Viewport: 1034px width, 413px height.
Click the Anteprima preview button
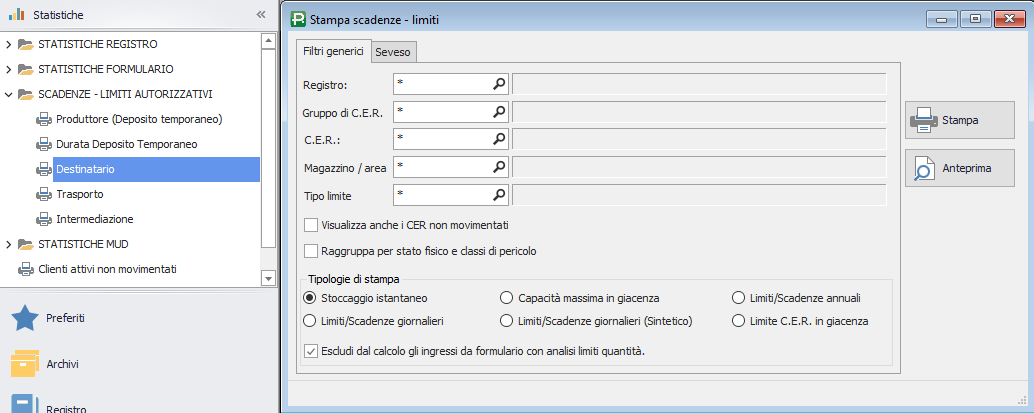[x=959, y=169]
